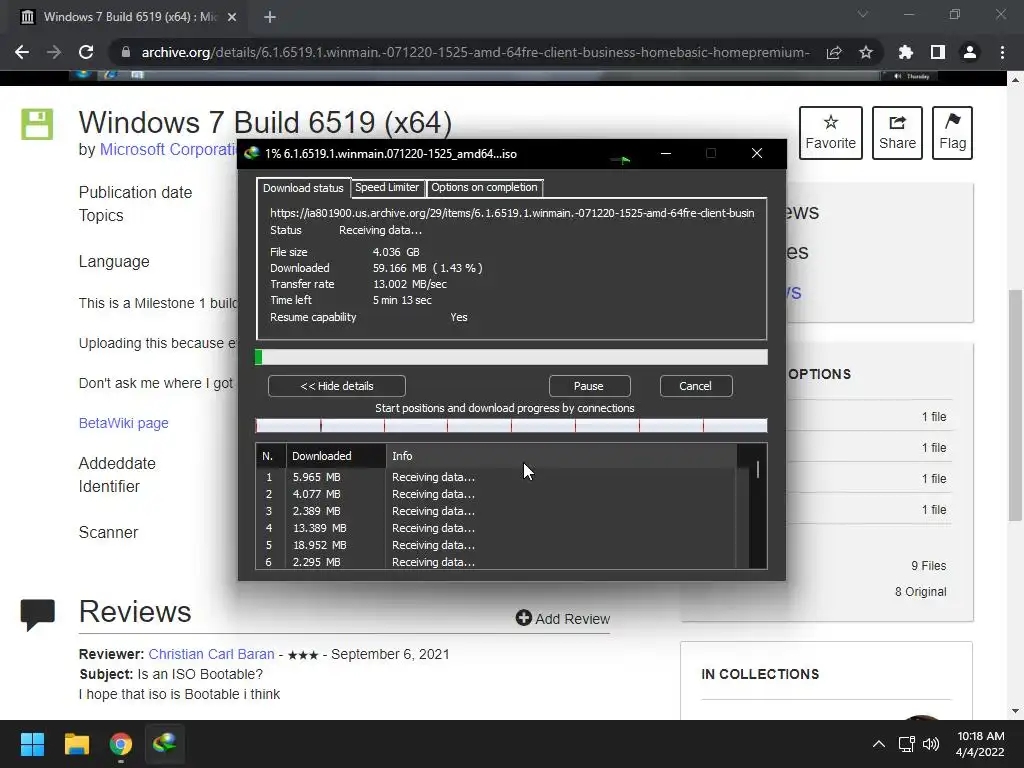1024x768 pixels.
Task: Click Transfer rate value 13.002 MB/sec
Action: tap(409, 284)
